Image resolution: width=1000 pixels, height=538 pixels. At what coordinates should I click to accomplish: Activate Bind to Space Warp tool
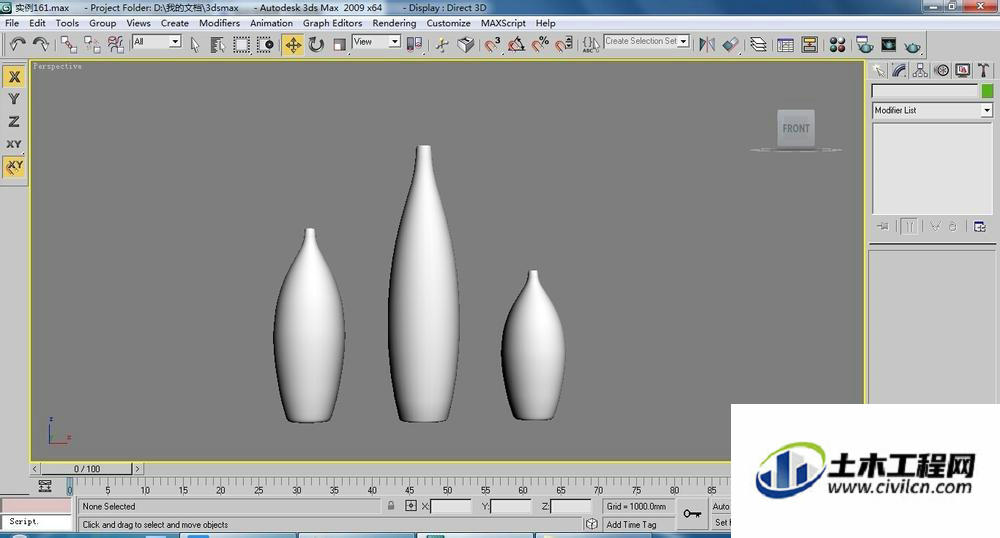(115, 44)
